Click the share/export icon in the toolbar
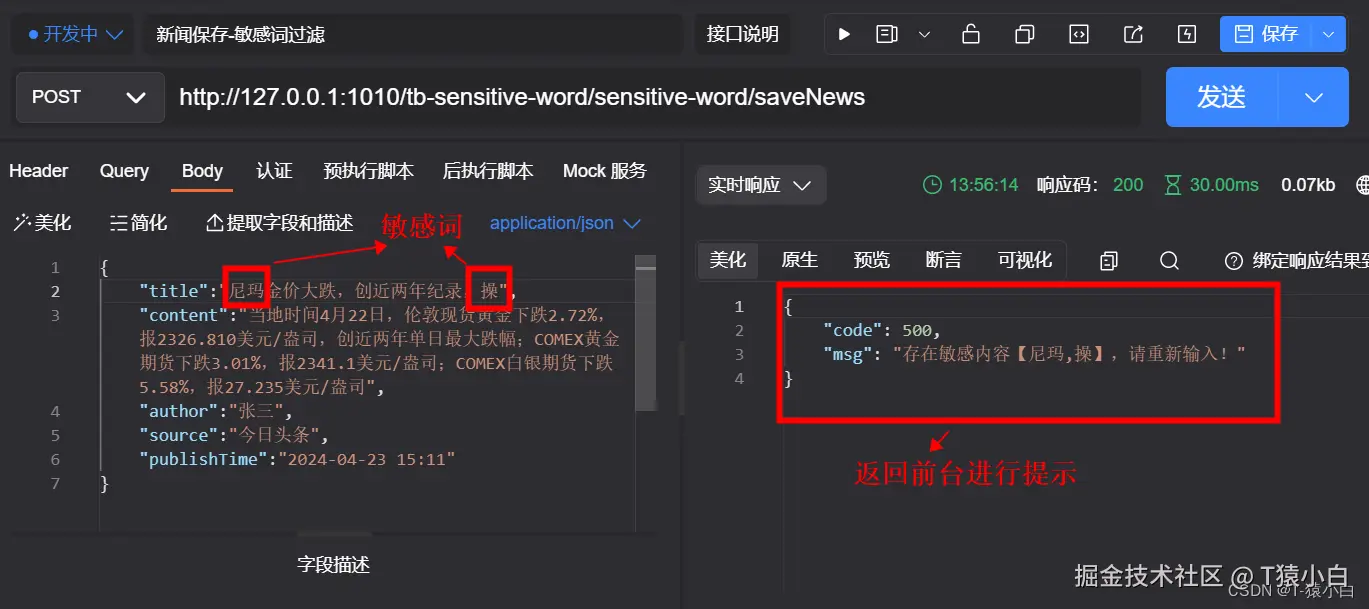The height and width of the screenshot is (609, 1369). 1132,33
